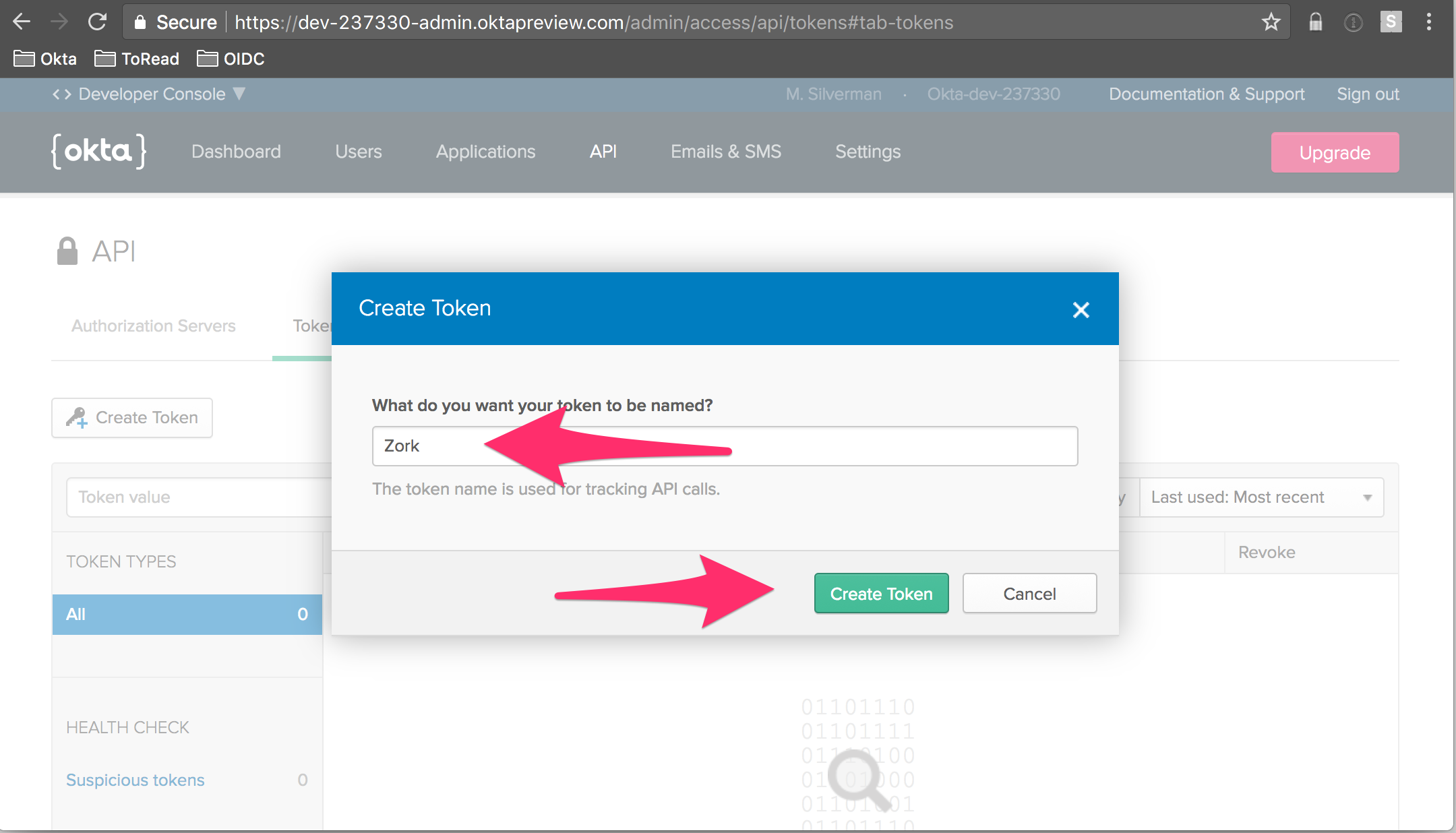Viewport: 1456px width, 833px height.
Task: Open the Applications menu
Action: 485,152
